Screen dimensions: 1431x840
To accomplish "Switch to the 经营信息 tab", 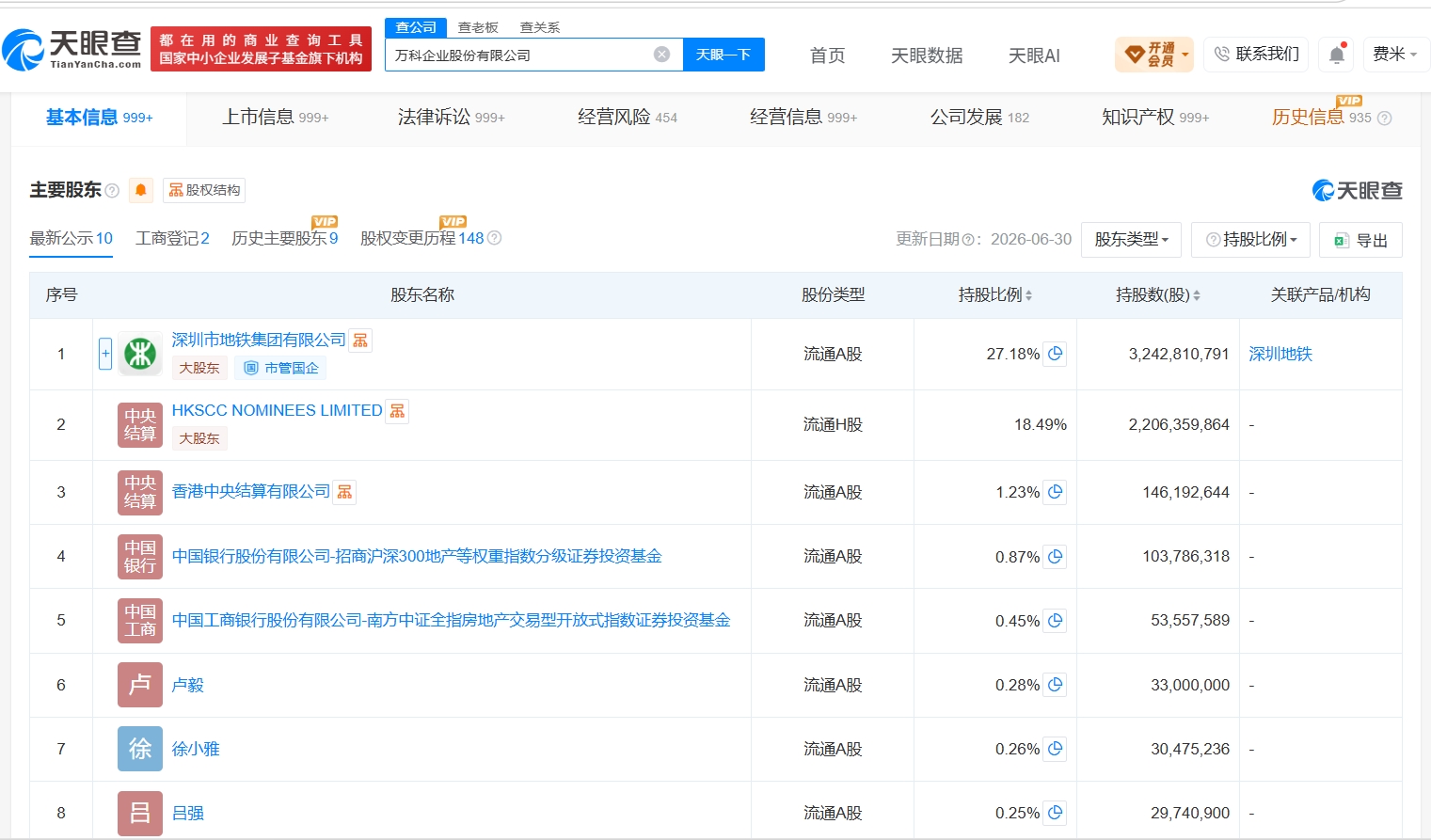I will [x=803, y=118].
